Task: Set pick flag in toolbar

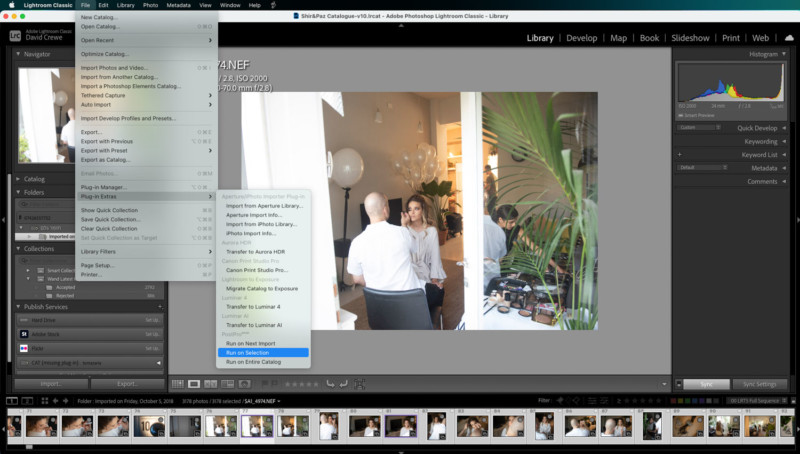Action: coord(265,384)
